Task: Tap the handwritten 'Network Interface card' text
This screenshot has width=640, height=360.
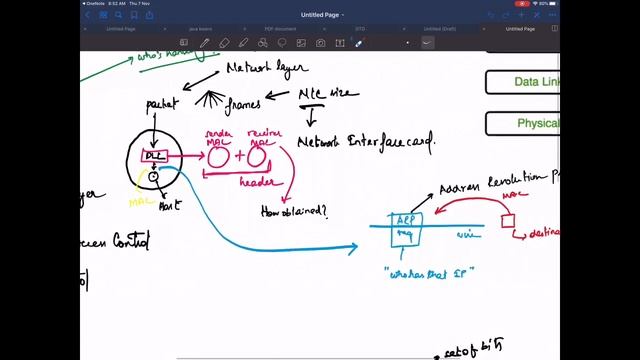Action: 367,142
